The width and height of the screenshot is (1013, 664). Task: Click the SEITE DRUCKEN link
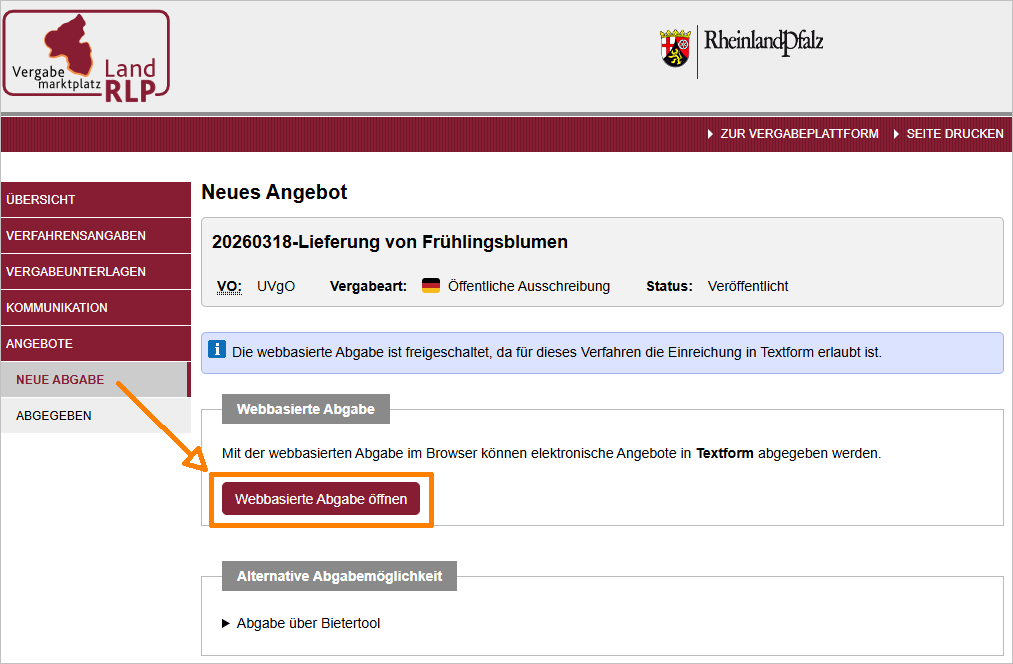tap(954, 134)
